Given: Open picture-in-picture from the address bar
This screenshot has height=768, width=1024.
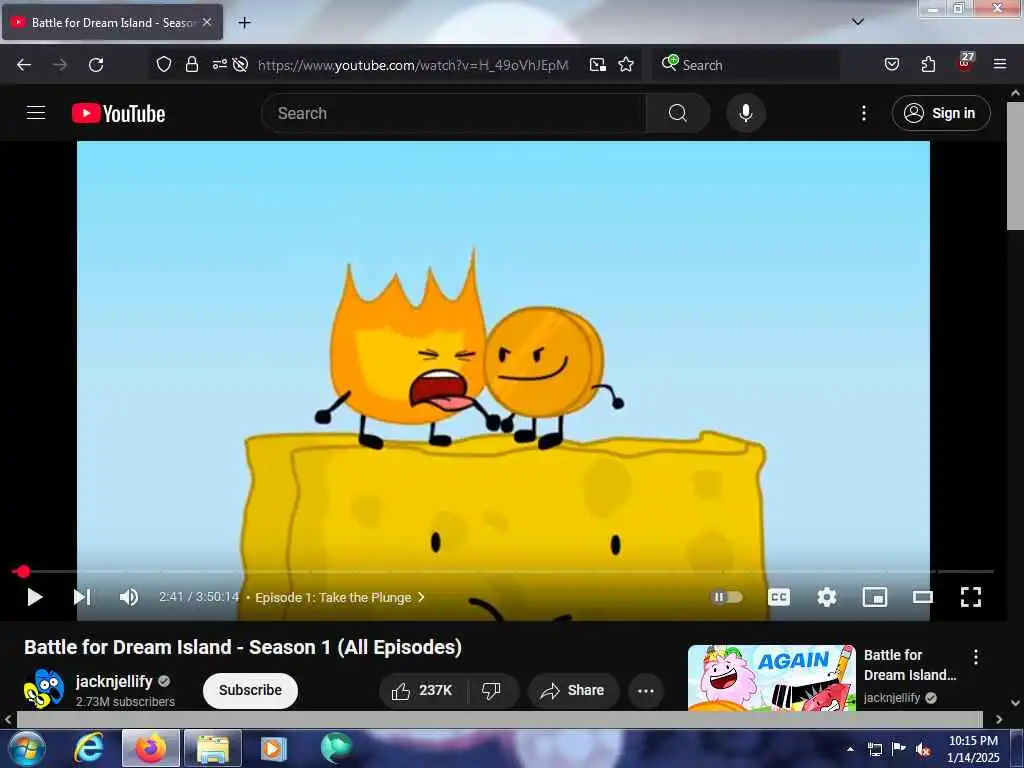Looking at the screenshot, I should 598,65.
